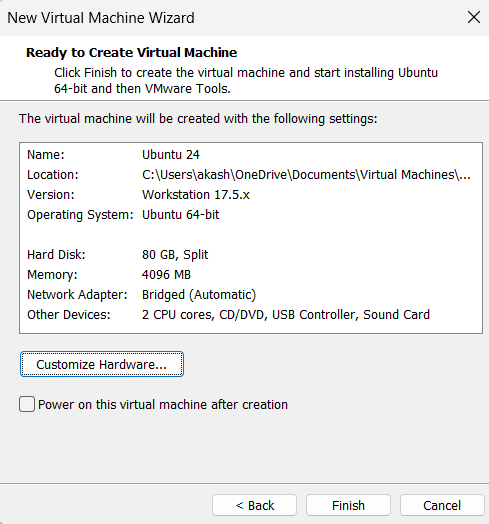Click the truncated Location path value

point(306,175)
